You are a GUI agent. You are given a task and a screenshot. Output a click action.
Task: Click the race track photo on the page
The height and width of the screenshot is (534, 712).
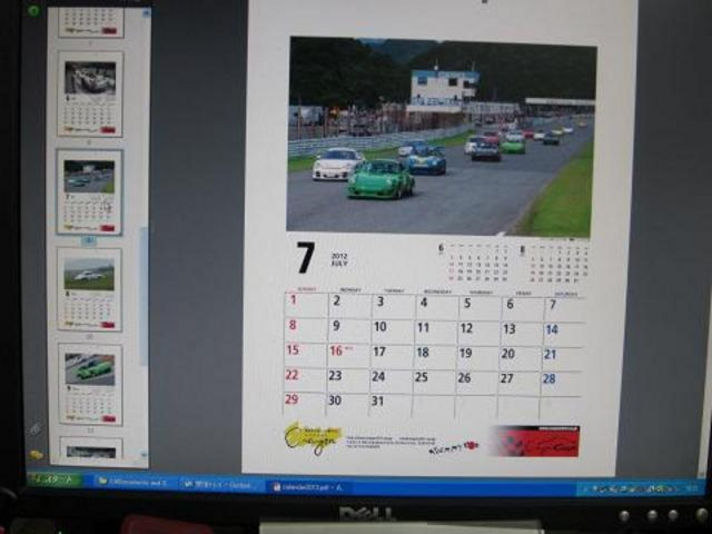[441, 137]
